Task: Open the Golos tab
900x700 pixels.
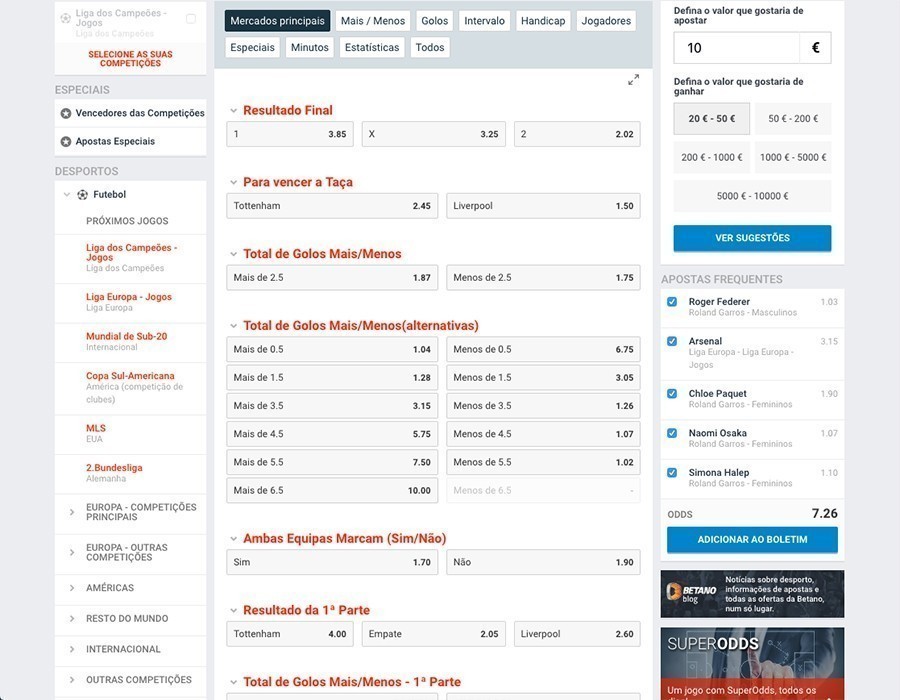Action: tap(435, 21)
